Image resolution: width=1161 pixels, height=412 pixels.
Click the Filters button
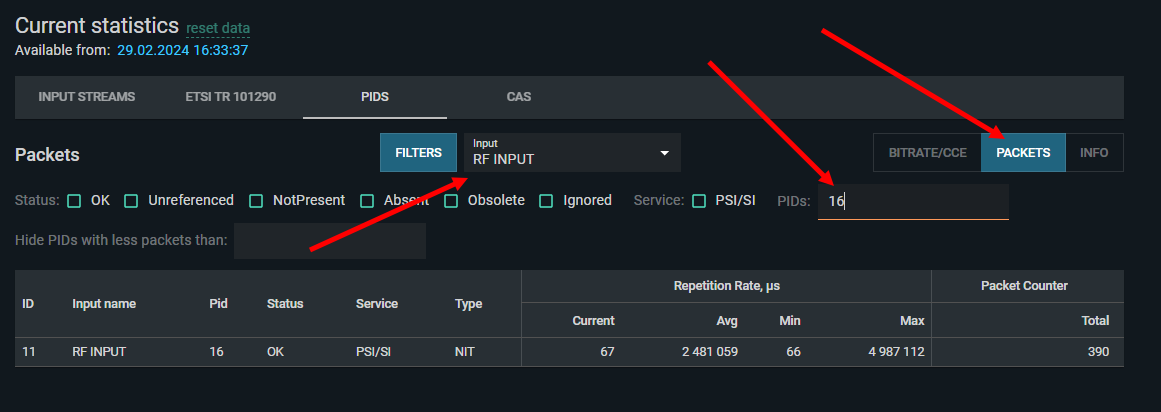pyautogui.click(x=418, y=153)
